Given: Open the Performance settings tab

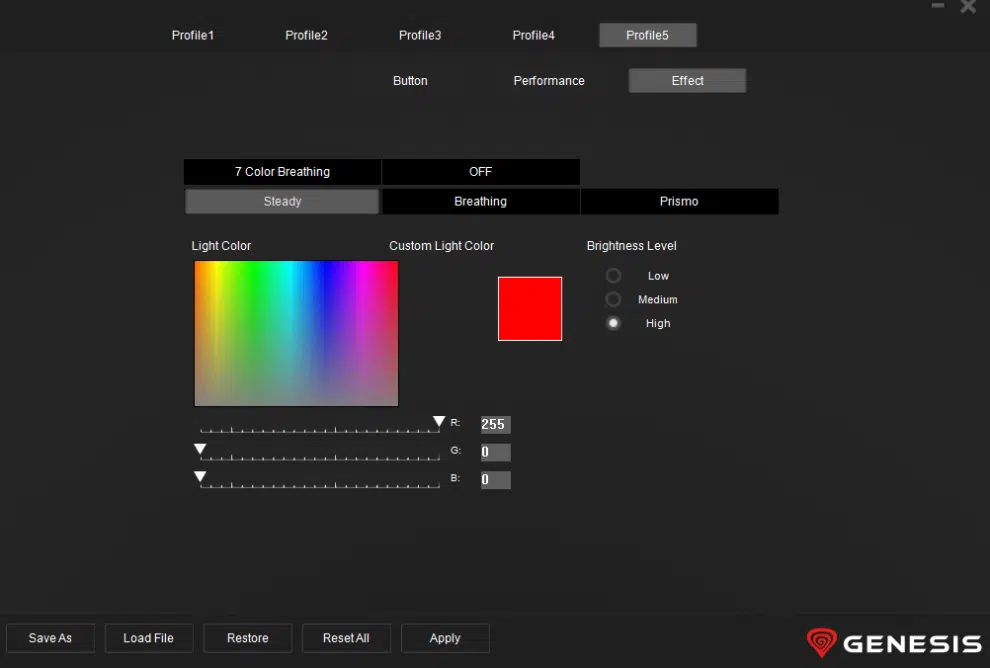Looking at the screenshot, I should point(549,81).
